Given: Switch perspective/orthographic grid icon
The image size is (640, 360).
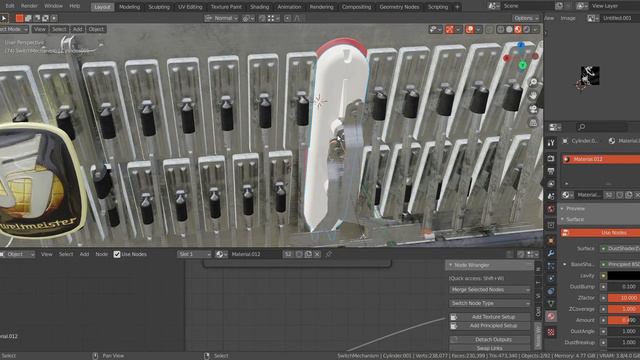Looking at the screenshot, I should click(x=533, y=122).
